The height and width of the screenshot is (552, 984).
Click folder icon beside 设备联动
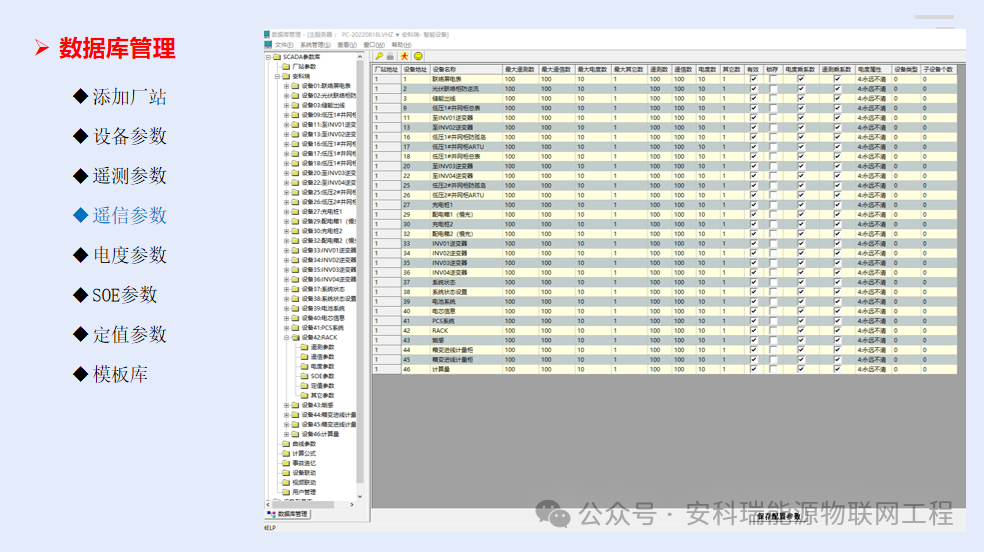286,473
